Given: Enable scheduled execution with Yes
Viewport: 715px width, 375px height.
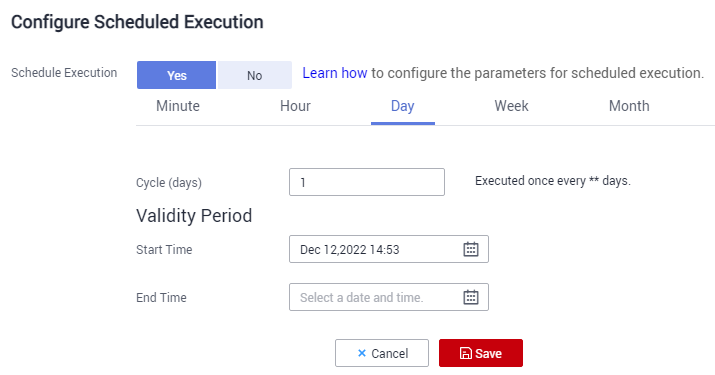Looking at the screenshot, I should [176, 75].
